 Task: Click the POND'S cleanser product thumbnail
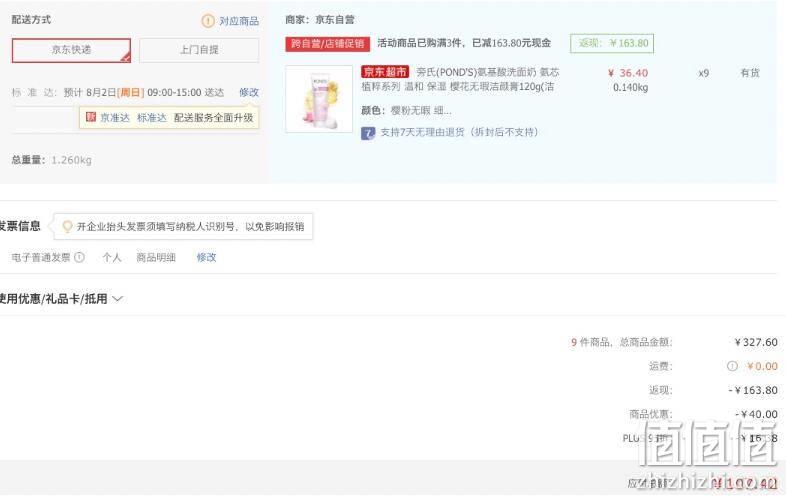point(319,99)
